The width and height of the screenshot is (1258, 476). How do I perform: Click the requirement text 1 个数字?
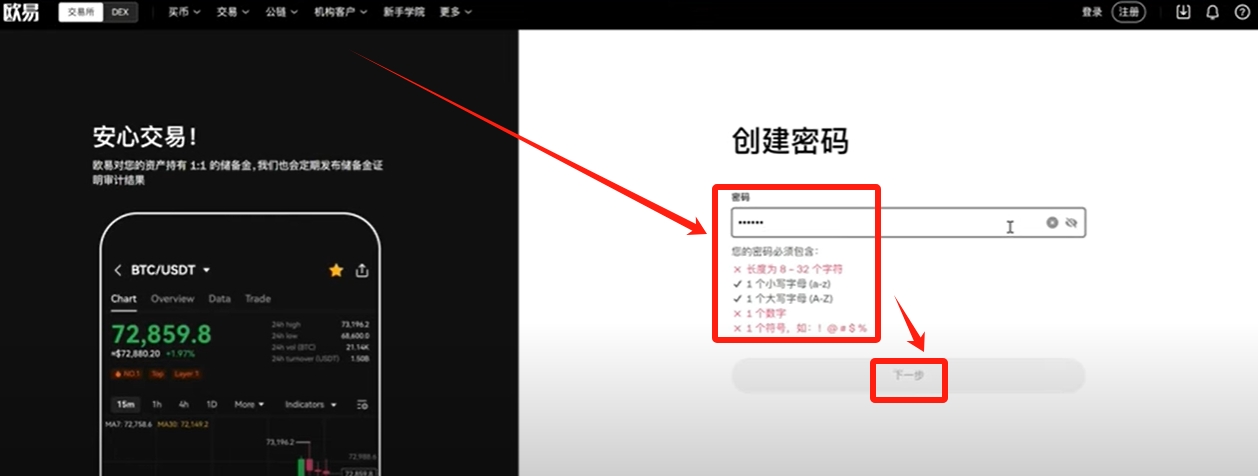(764, 313)
